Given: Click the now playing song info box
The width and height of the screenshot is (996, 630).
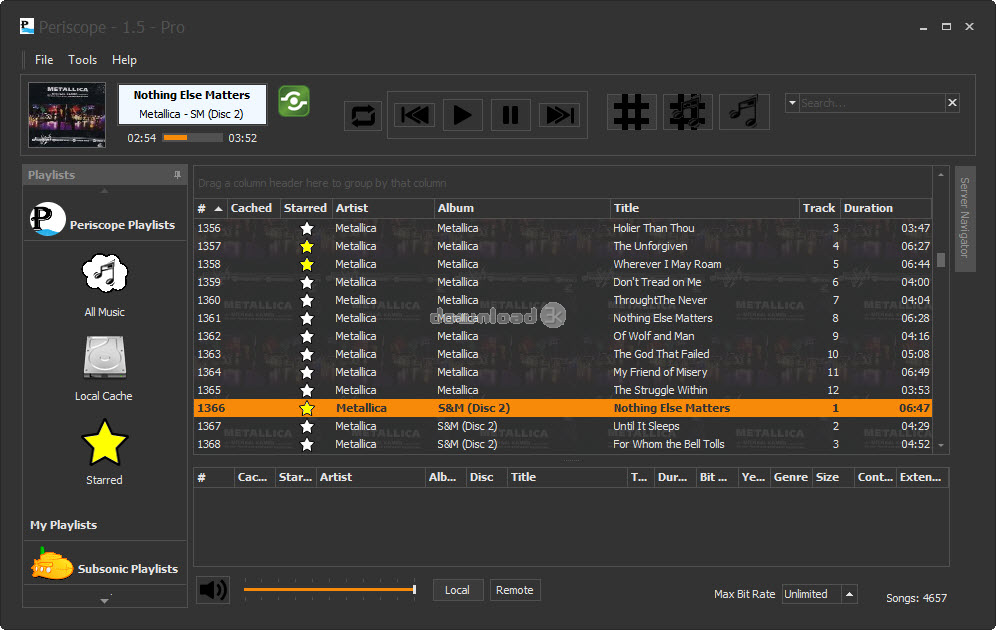Looking at the screenshot, I should pos(192,104).
